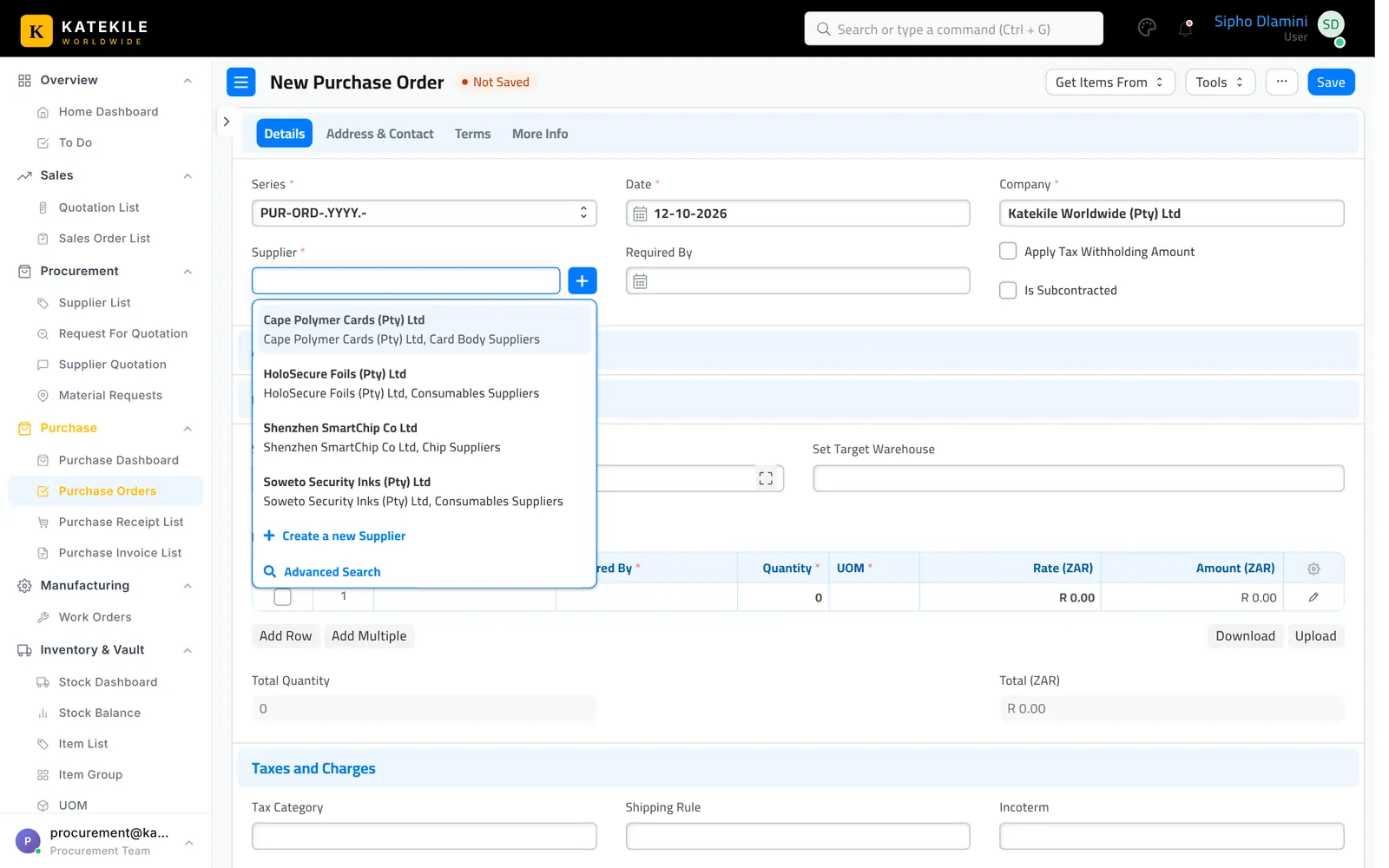Open the Series PUR-ORD-.YYYY.- dropdown
This screenshot has width=1389, height=868.
pyautogui.click(x=424, y=214)
